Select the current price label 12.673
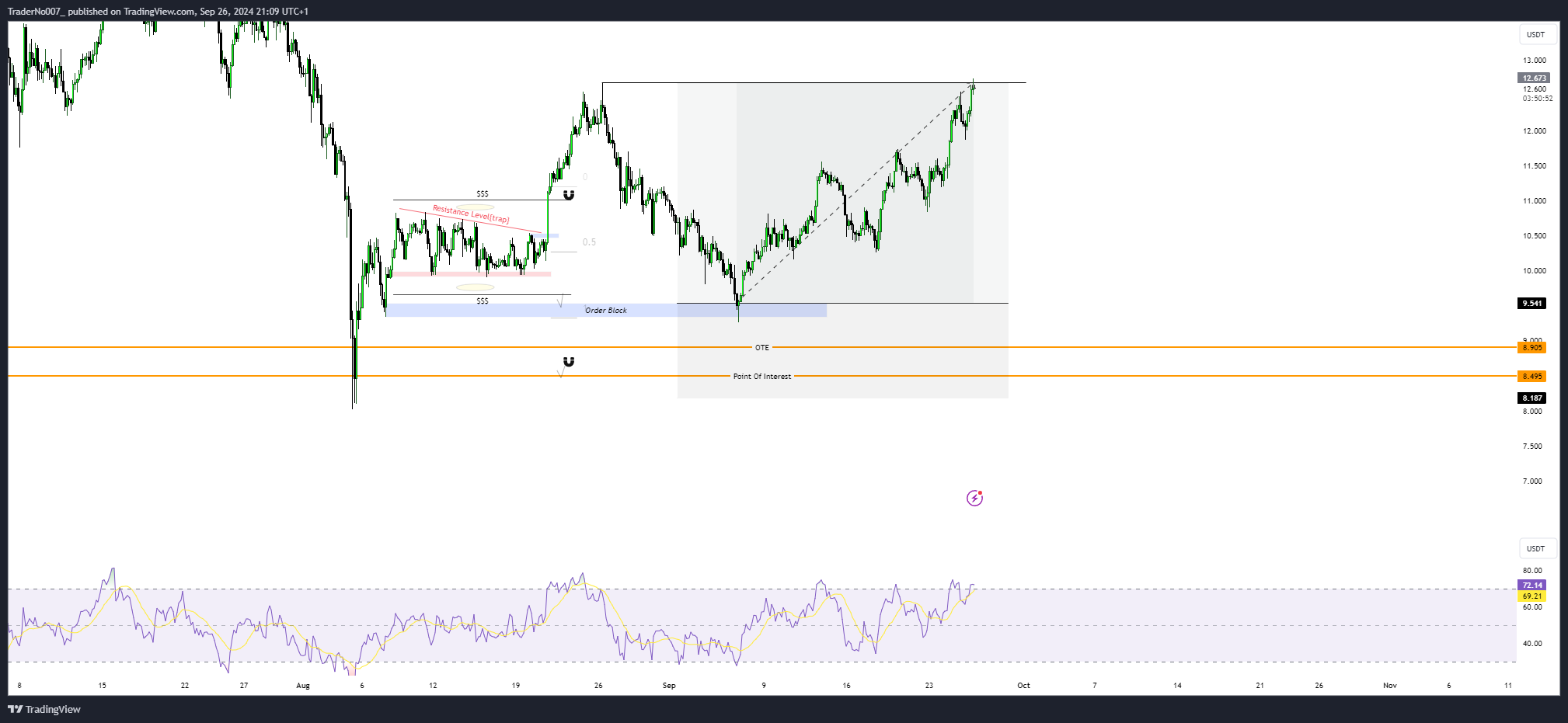 1534,78
